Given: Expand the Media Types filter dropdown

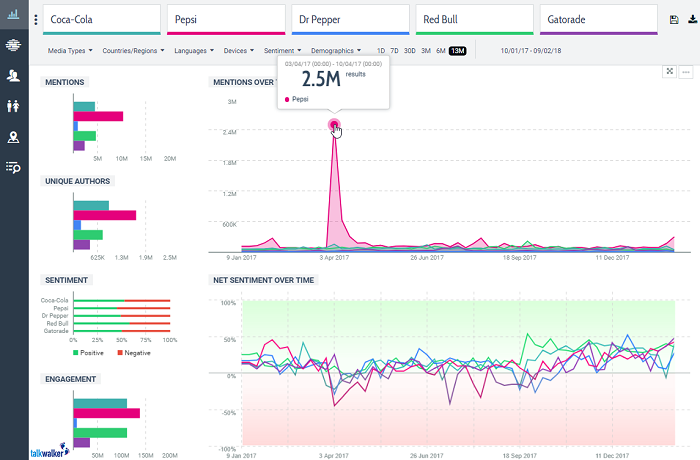Looking at the screenshot, I should (69, 50).
